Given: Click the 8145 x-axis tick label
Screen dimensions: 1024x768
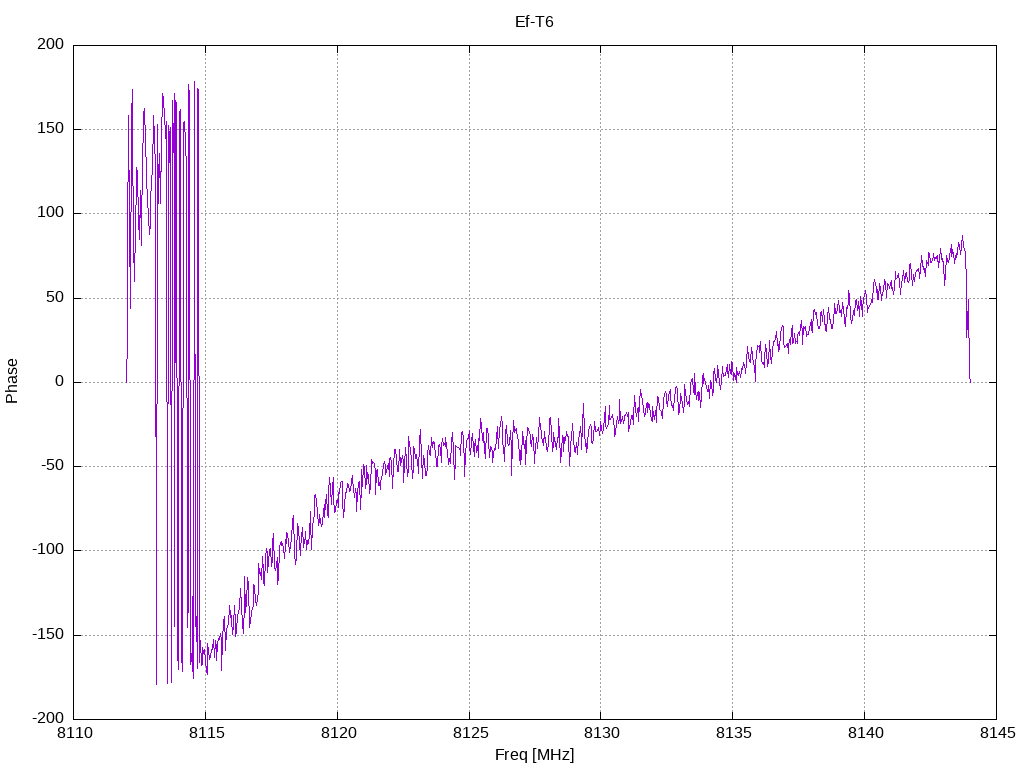Looking at the screenshot, I should point(997,733).
